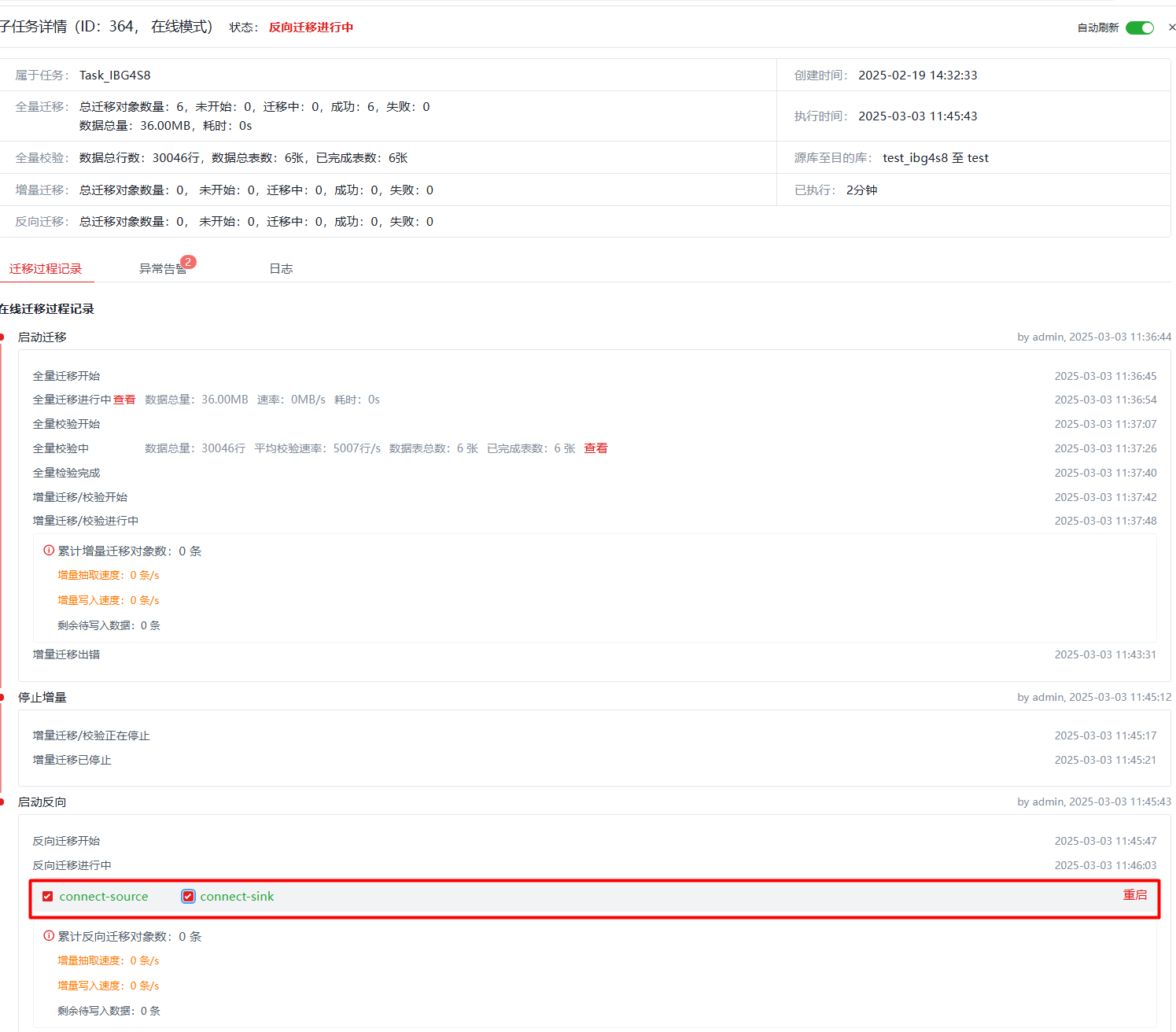The image size is (1176, 1032).
Task: Click the red badge showing 2 alerts
Action: pos(188,262)
